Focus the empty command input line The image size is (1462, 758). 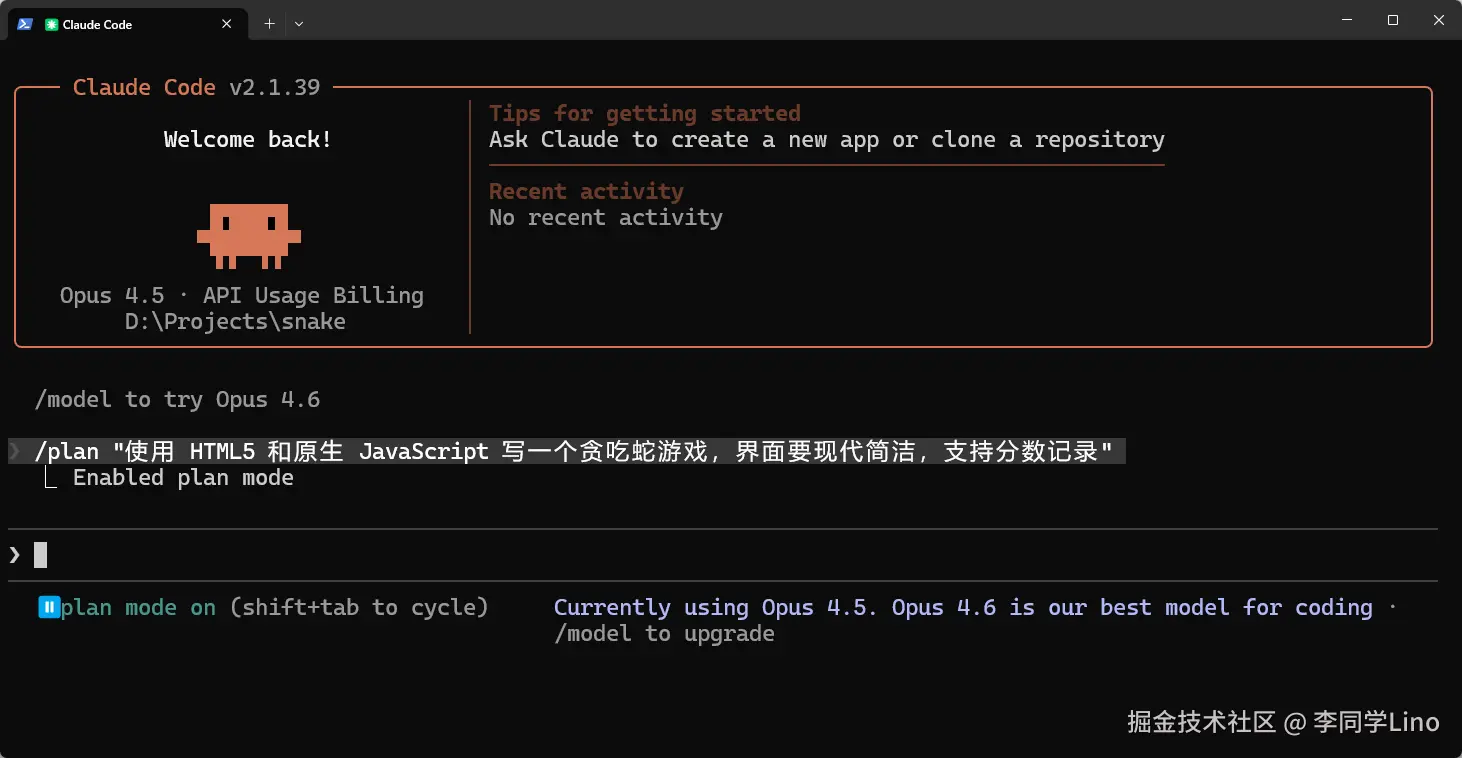tap(700, 554)
